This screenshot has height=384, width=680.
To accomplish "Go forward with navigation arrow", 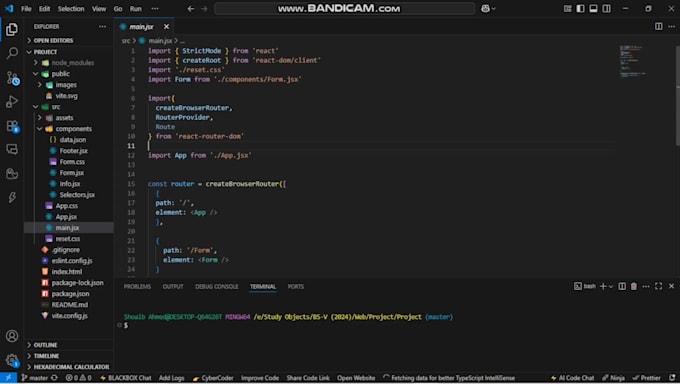I will coord(204,8).
